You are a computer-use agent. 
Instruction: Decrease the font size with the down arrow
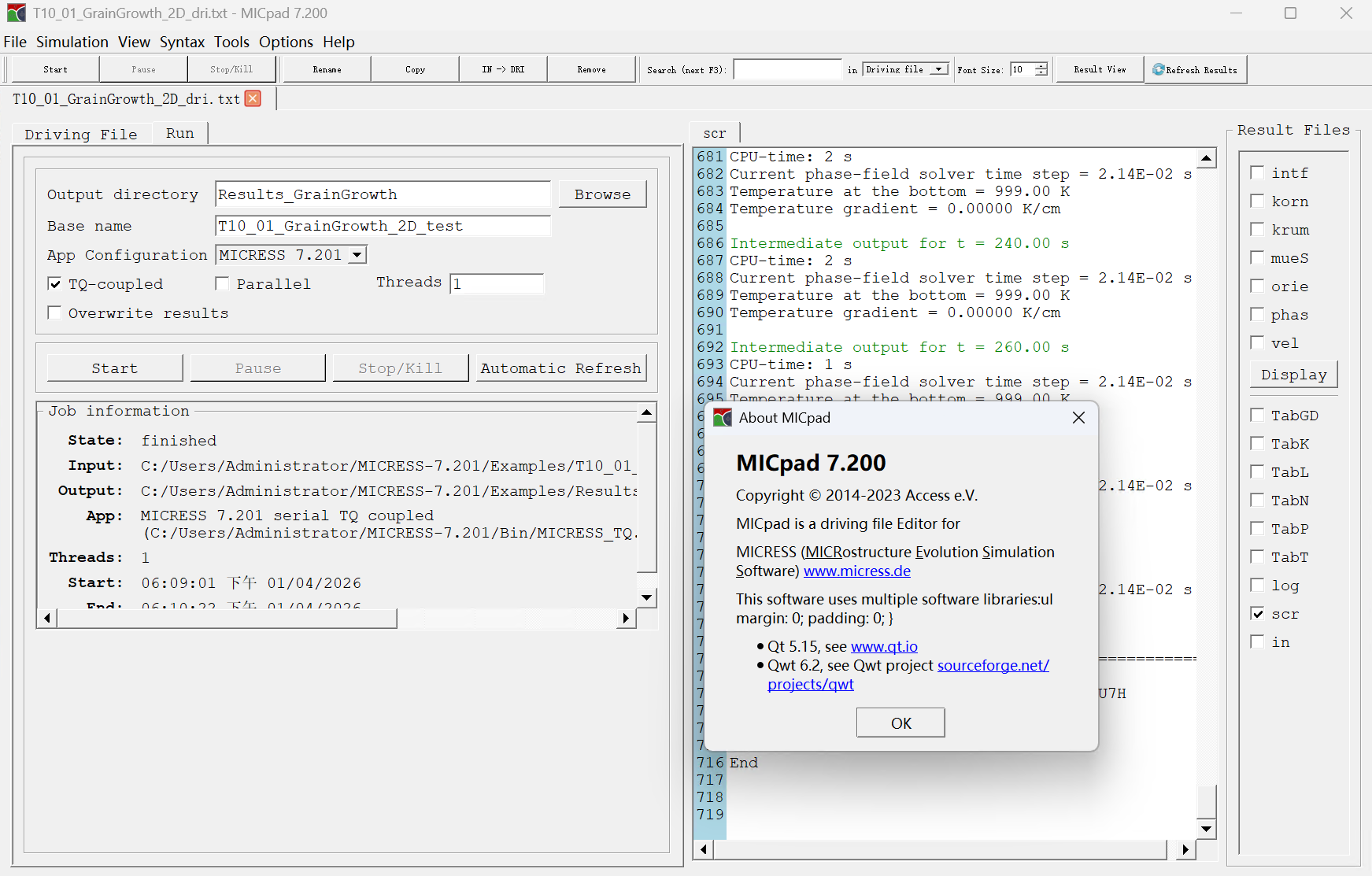click(1041, 74)
